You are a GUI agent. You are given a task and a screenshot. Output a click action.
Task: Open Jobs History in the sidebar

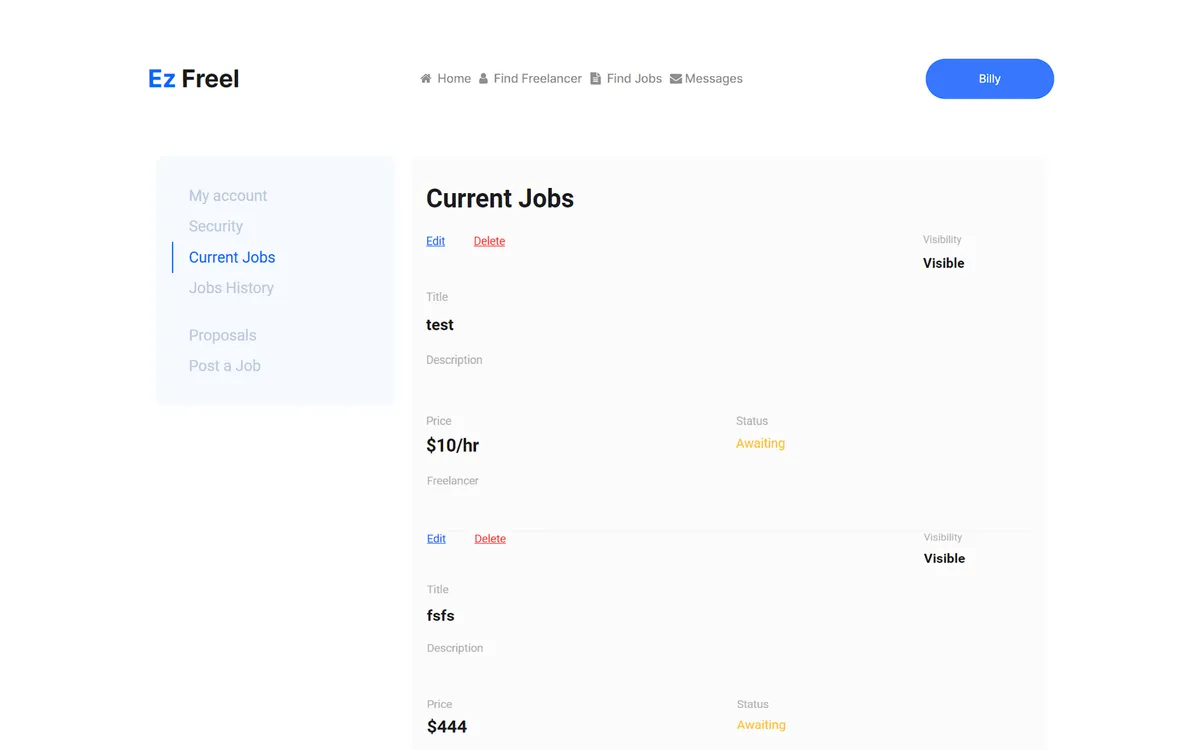tap(231, 288)
